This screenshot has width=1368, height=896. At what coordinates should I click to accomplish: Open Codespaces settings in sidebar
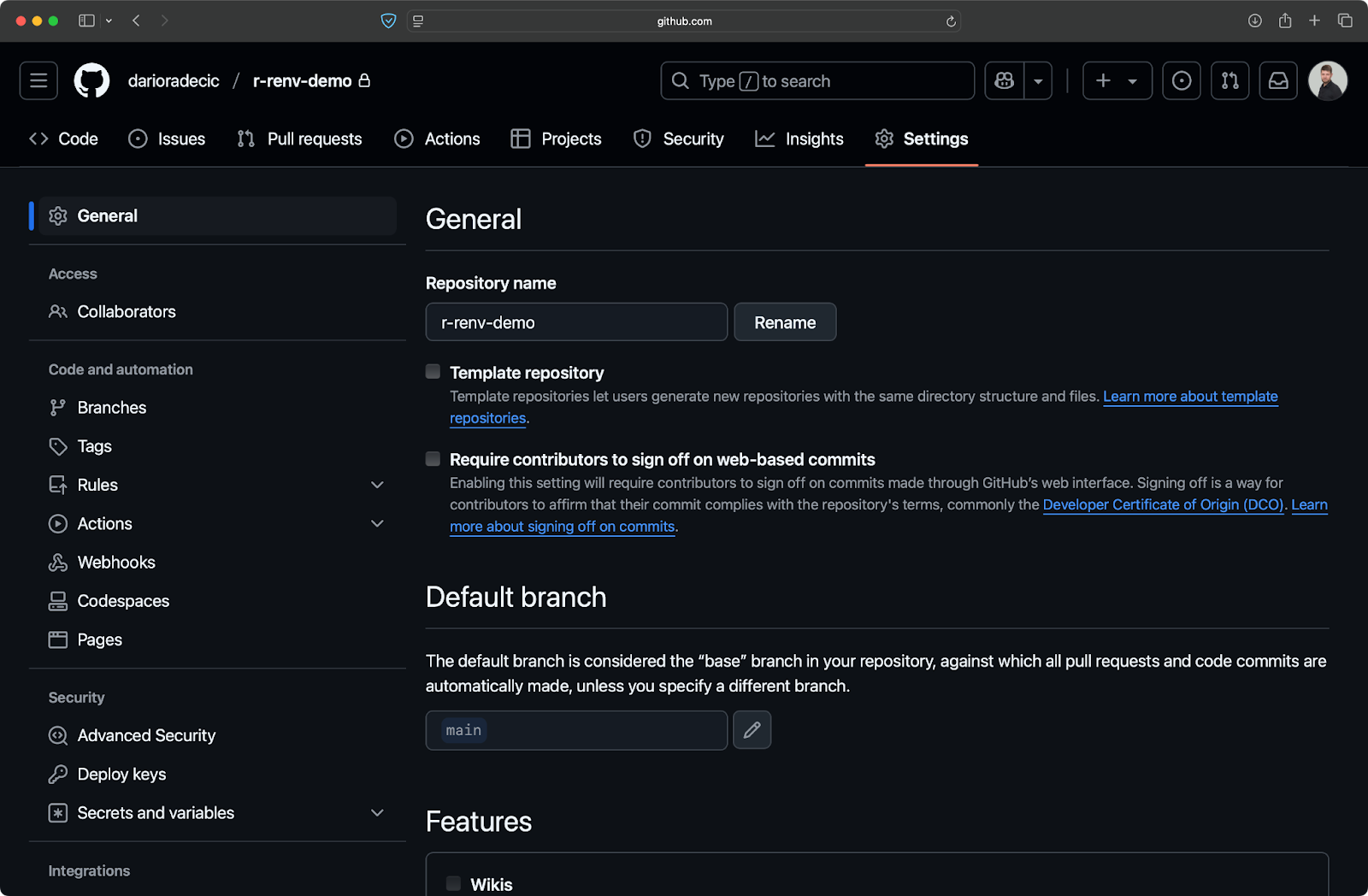[217, 601]
